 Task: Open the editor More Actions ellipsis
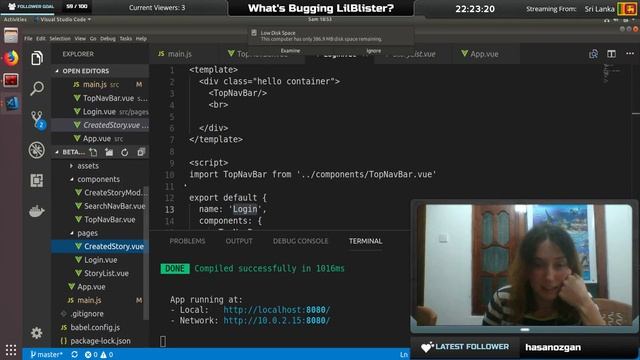[630, 53]
